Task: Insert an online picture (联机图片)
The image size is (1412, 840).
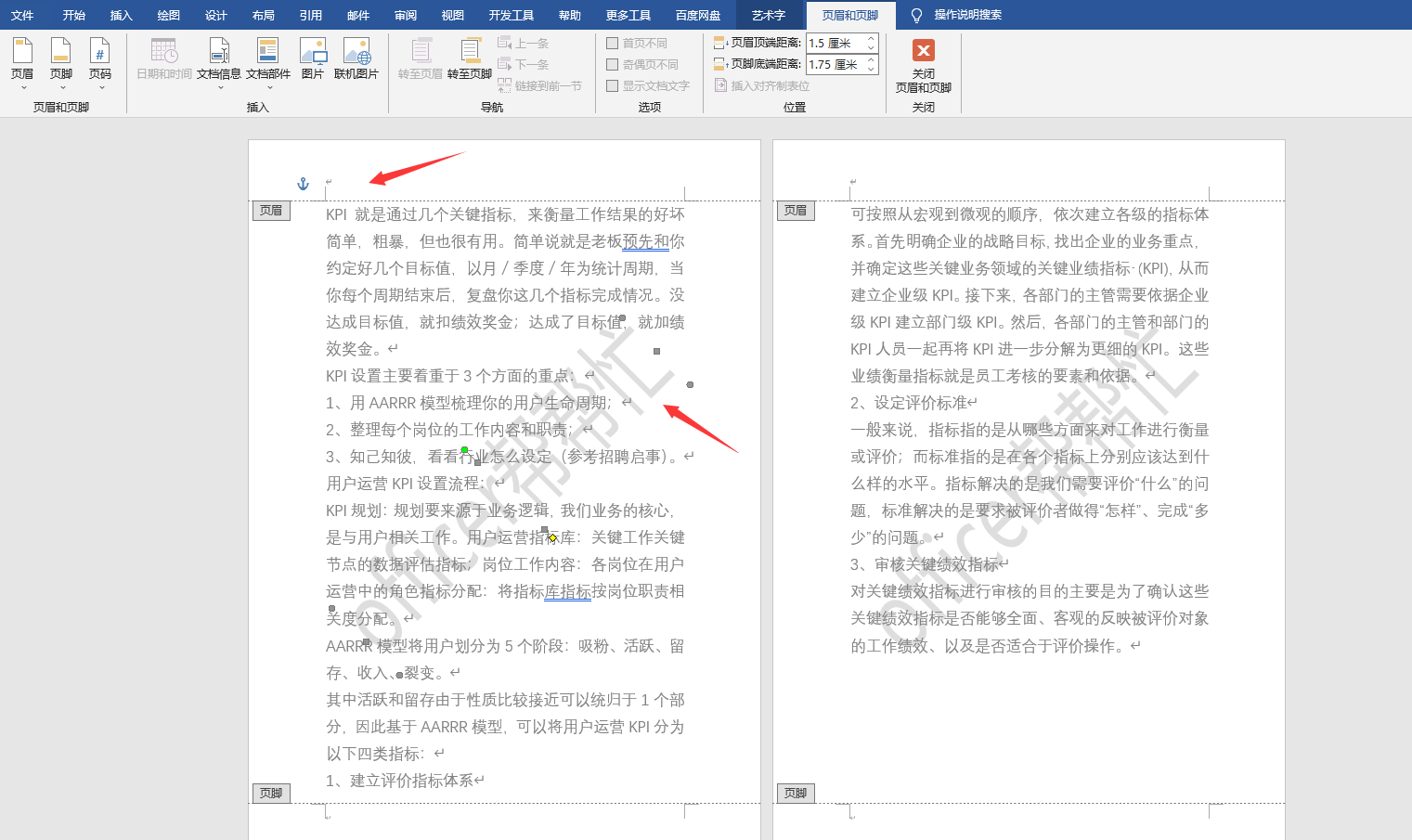Action: 357,58
